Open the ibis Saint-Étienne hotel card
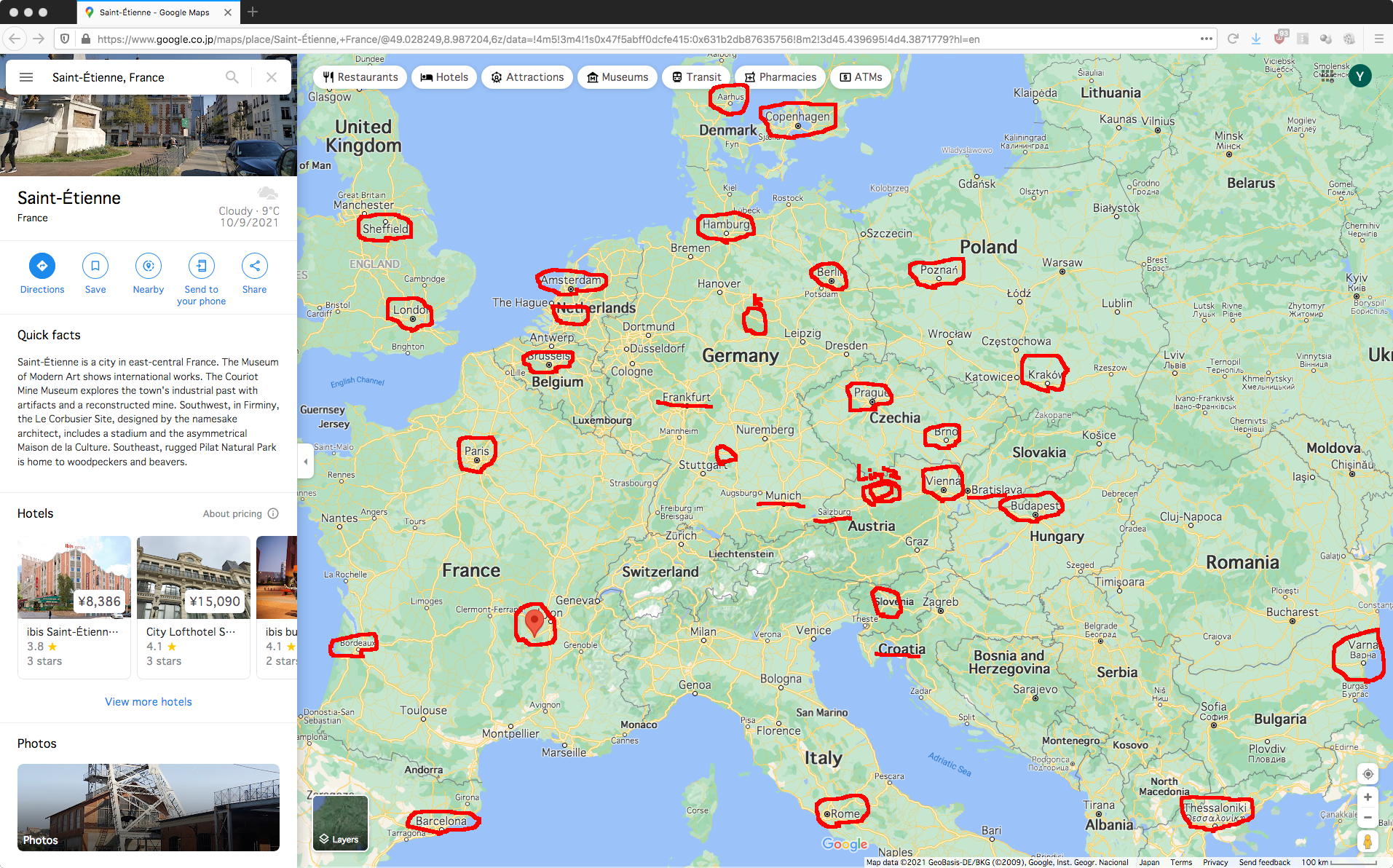The width and height of the screenshot is (1393, 868). 74,607
